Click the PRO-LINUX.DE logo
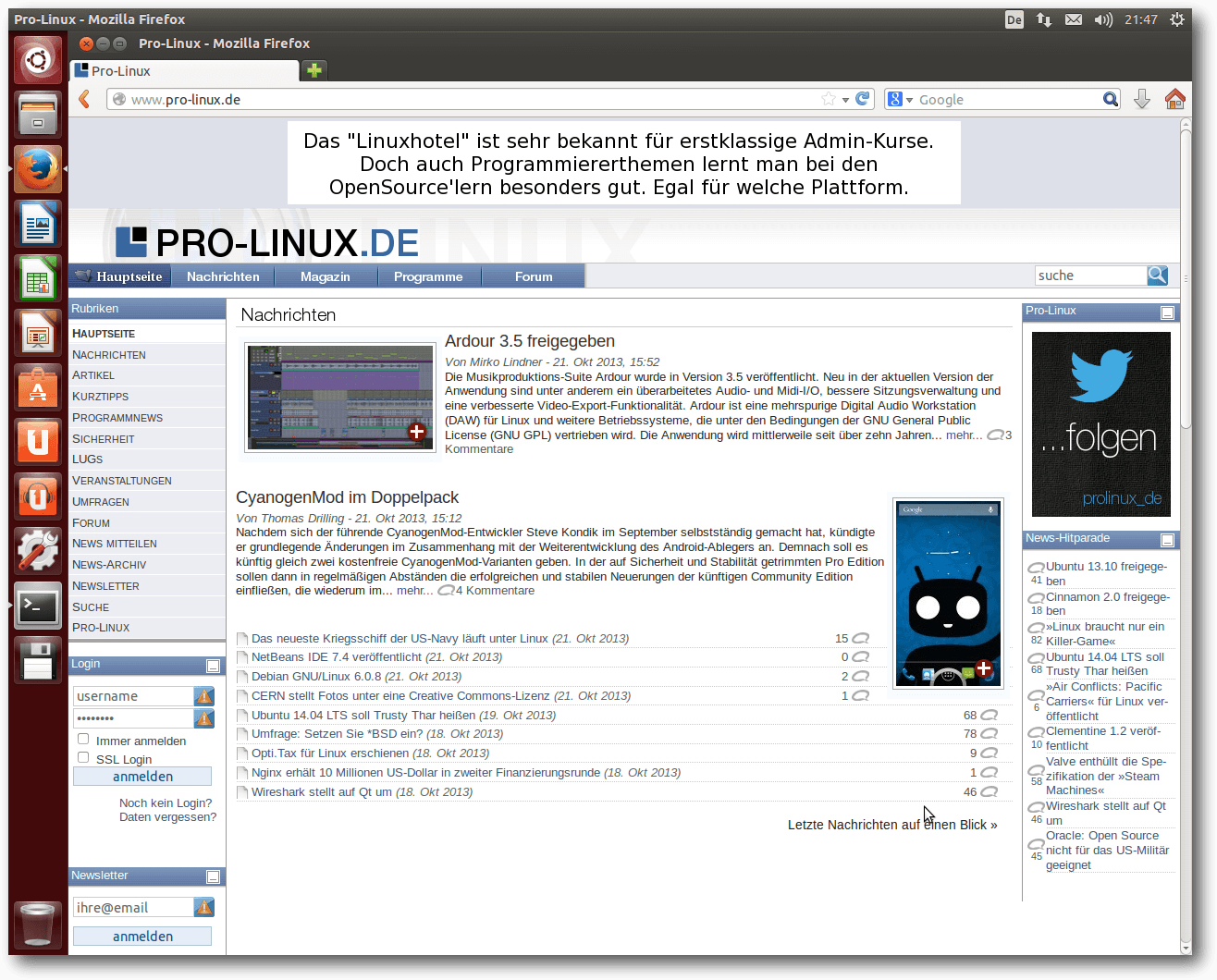 [267, 242]
